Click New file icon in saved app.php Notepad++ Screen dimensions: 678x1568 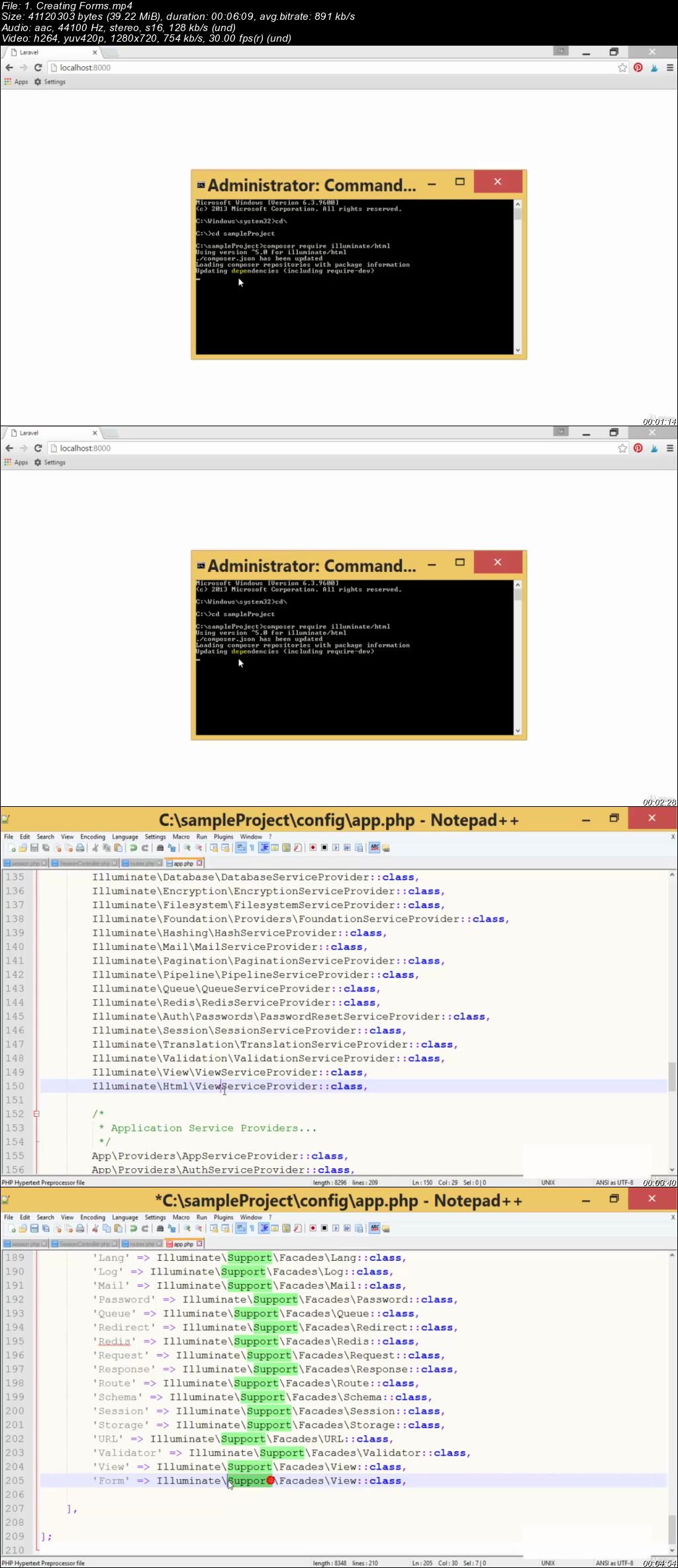13,847
